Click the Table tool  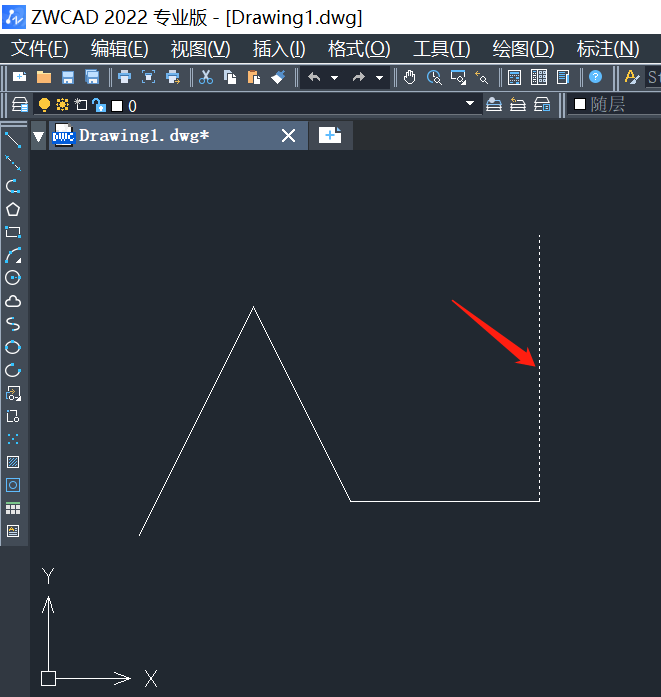pos(13,508)
